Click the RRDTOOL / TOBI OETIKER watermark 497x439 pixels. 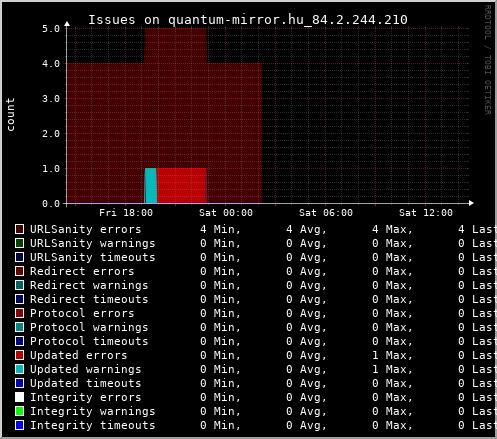pyautogui.click(x=487, y=60)
